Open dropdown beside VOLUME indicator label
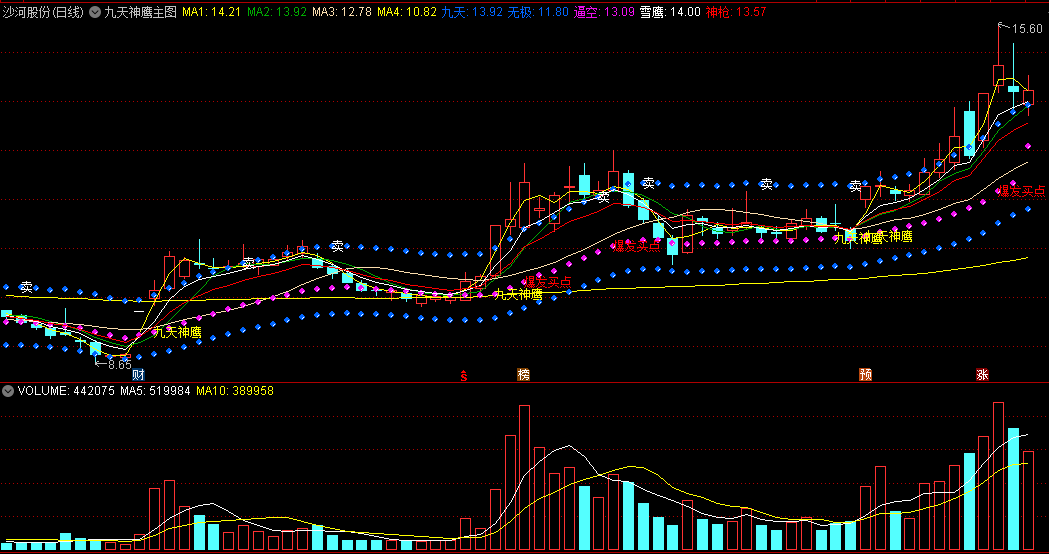The width and height of the screenshot is (1049, 554). 9,391
